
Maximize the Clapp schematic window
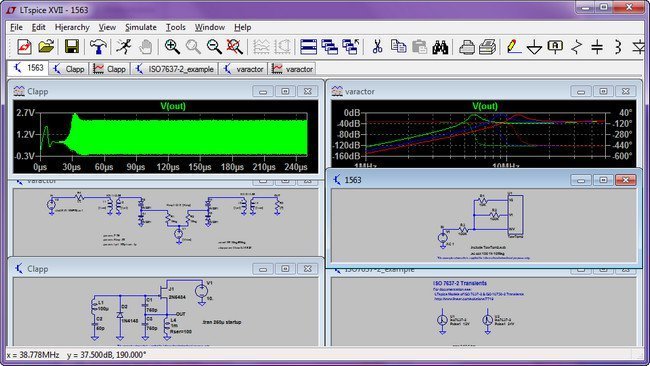click(x=285, y=269)
